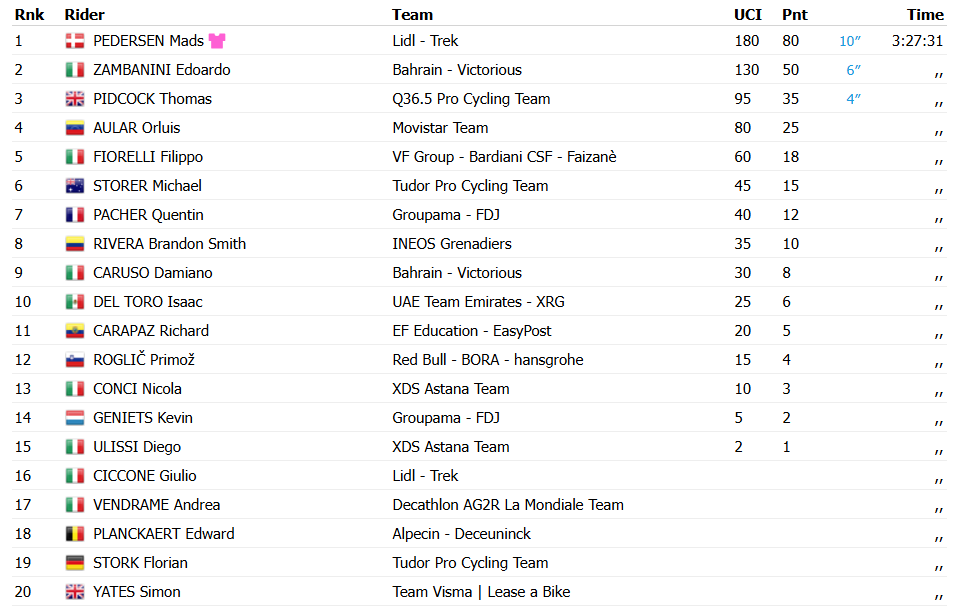
Task: Click the British flag next to Pidcock
Action: click(75, 99)
